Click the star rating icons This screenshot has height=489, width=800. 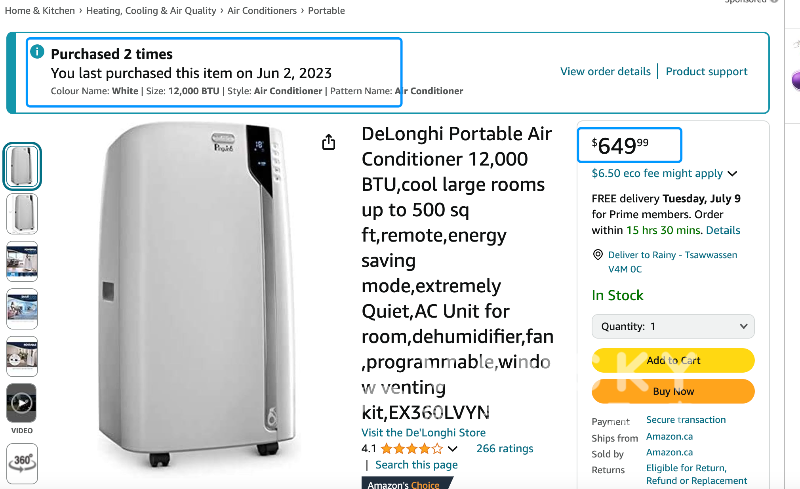[412, 449]
